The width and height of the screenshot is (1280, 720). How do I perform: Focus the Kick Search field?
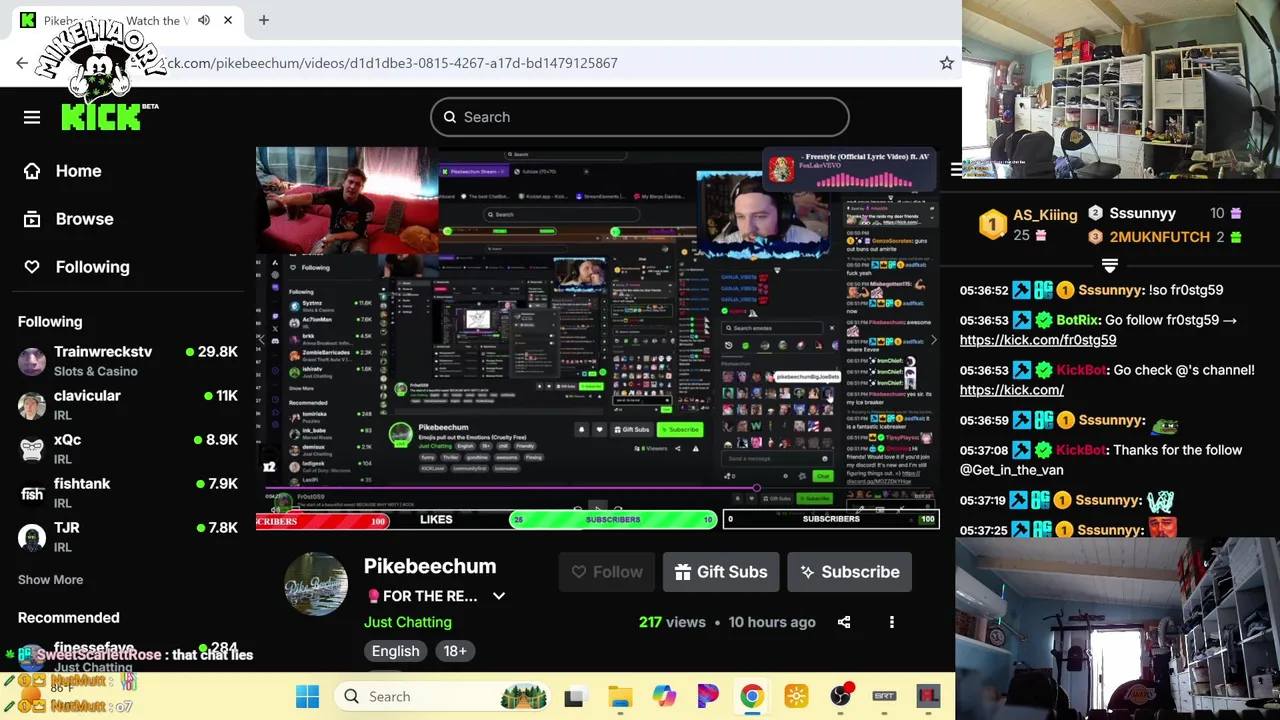(640, 117)
